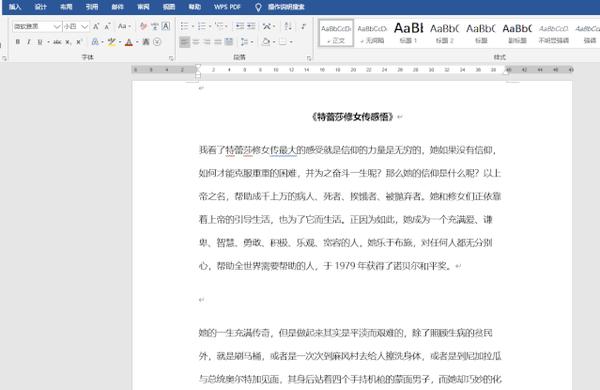Click the increase indent icon
The height and width of the screenshot is (390, 600).
tap(251, 26)
